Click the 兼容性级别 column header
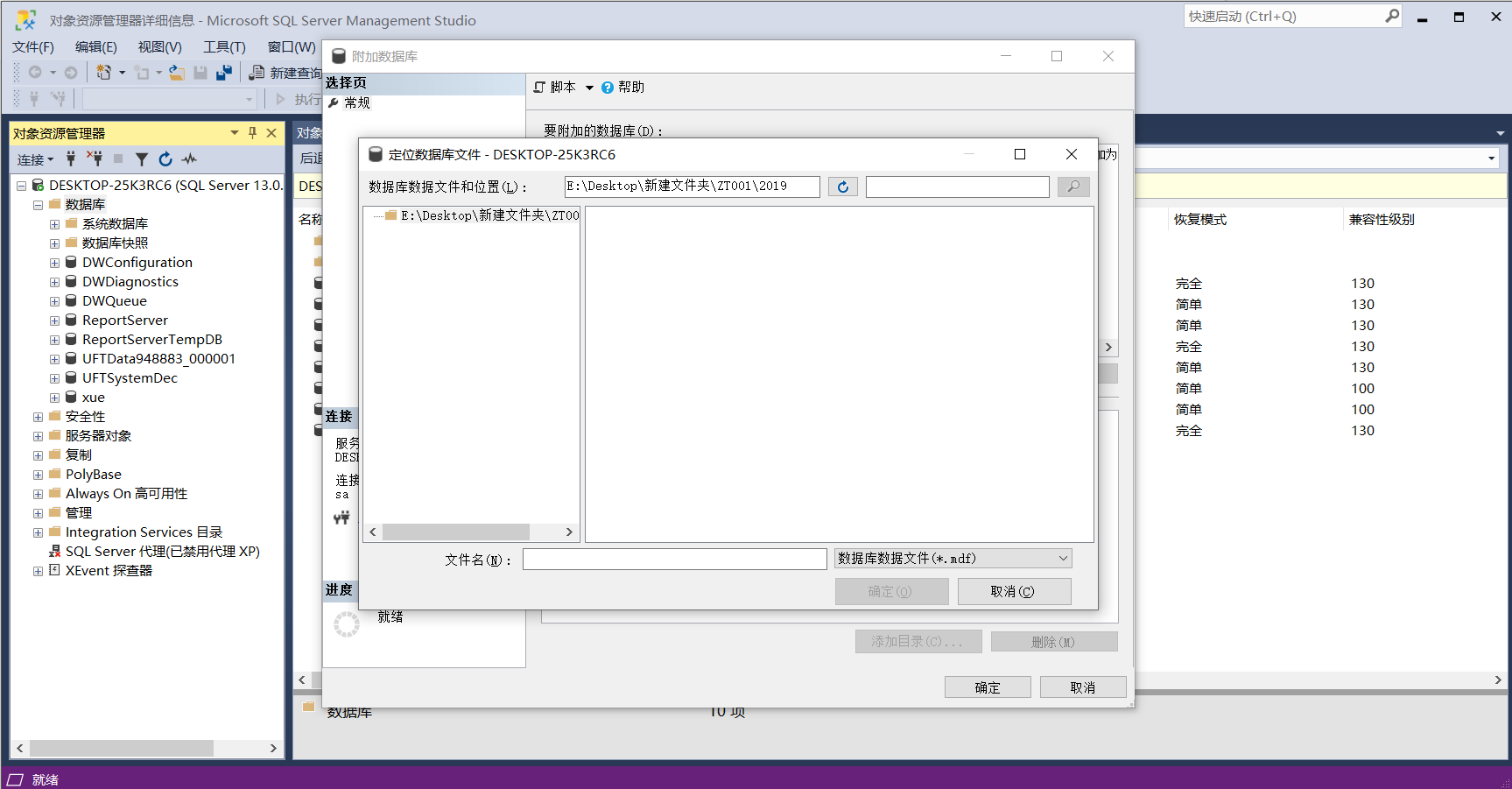Viewport: 1512px width, 789px height. click(x=1382, y=220)
